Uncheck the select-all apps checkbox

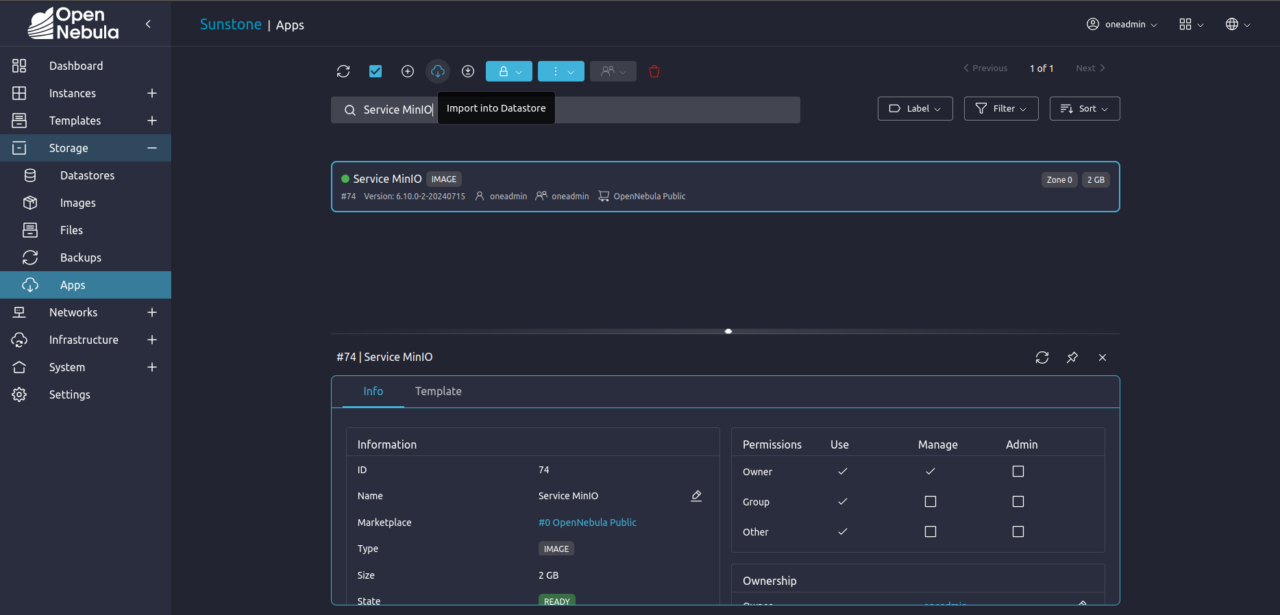point(375,71)
